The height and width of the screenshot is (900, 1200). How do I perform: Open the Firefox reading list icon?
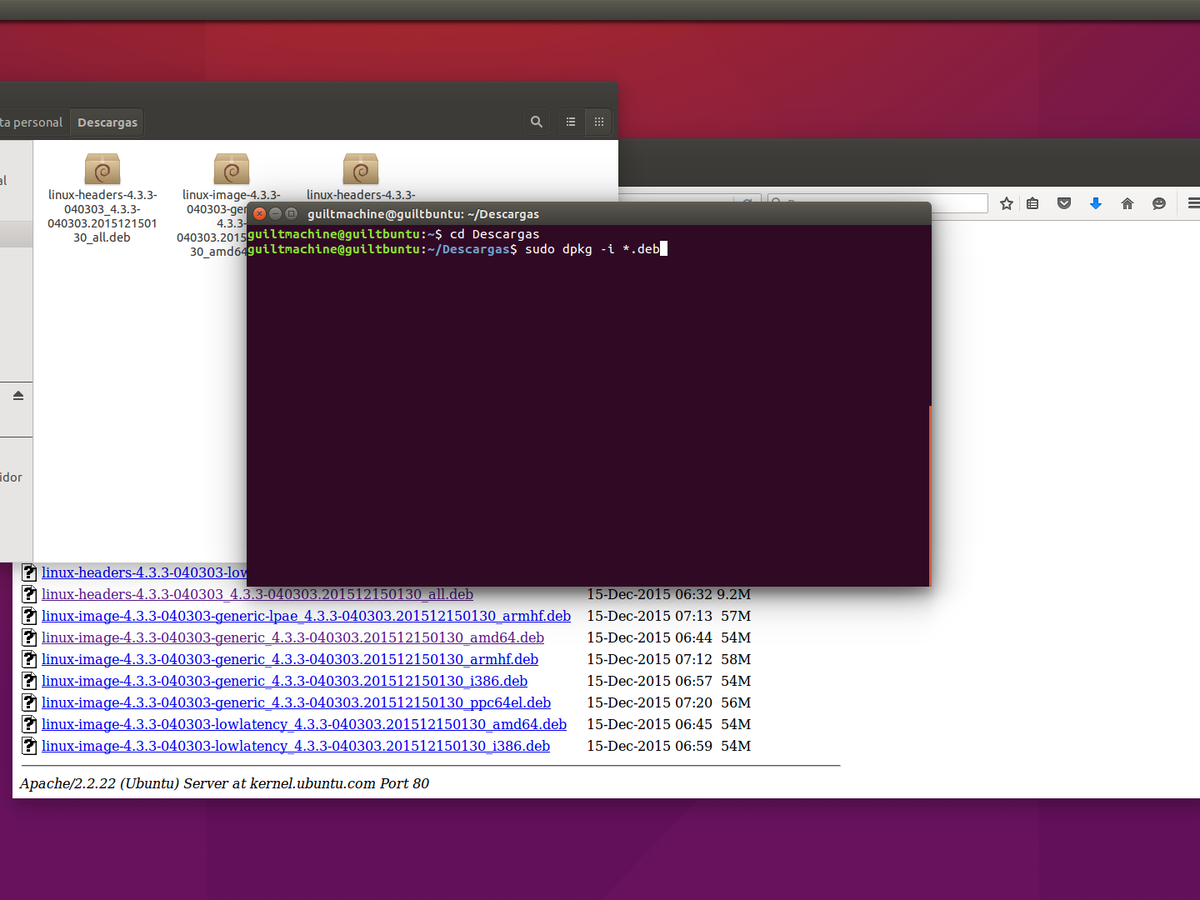tap(1032, 203)
